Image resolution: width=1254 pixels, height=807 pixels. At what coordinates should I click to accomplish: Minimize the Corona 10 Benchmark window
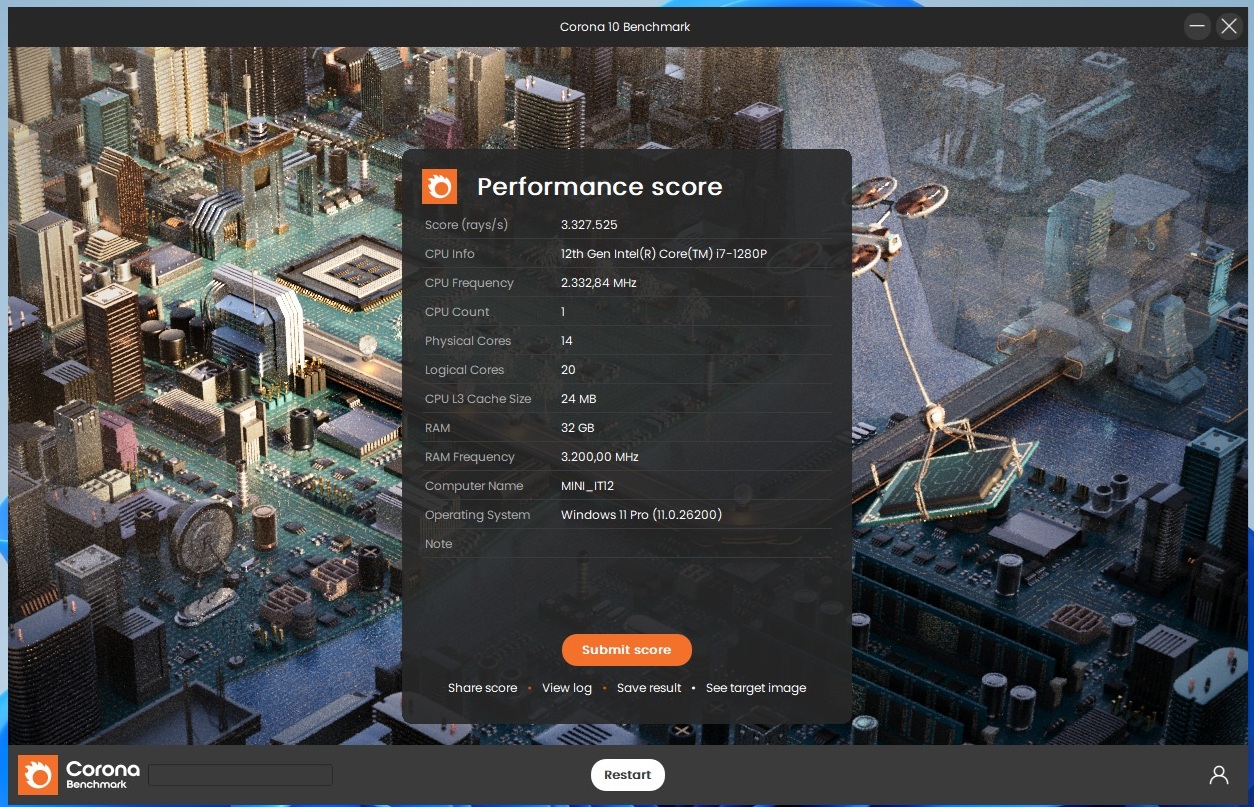point(1197,27)
